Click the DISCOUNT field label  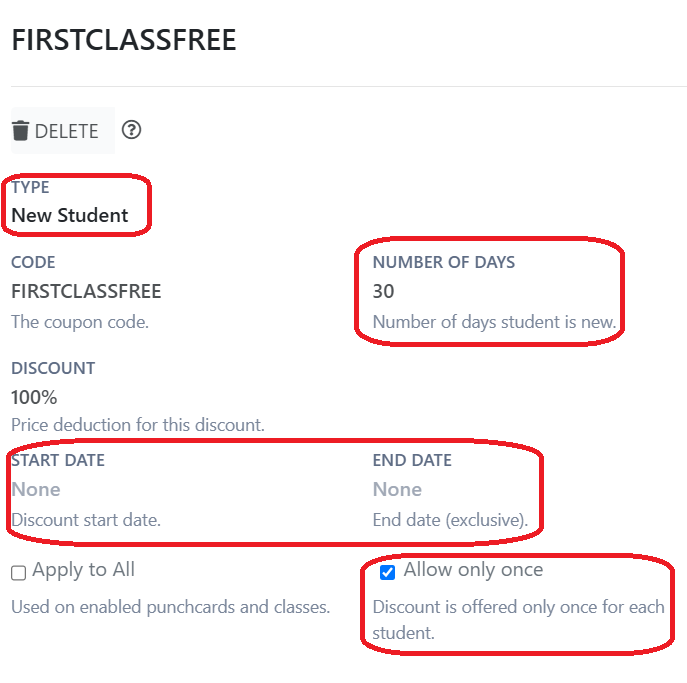pyautogui.click(x=53, y=368)
